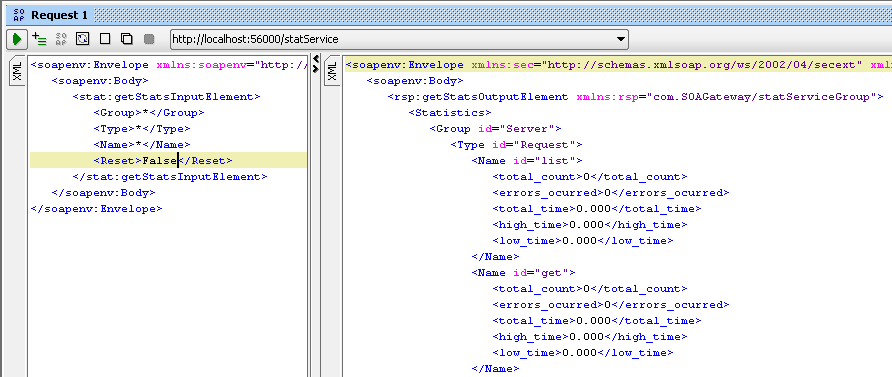892x377 pixels.
Task: Click the closing Name tag after list stats
Action: (x=495, y=256)
